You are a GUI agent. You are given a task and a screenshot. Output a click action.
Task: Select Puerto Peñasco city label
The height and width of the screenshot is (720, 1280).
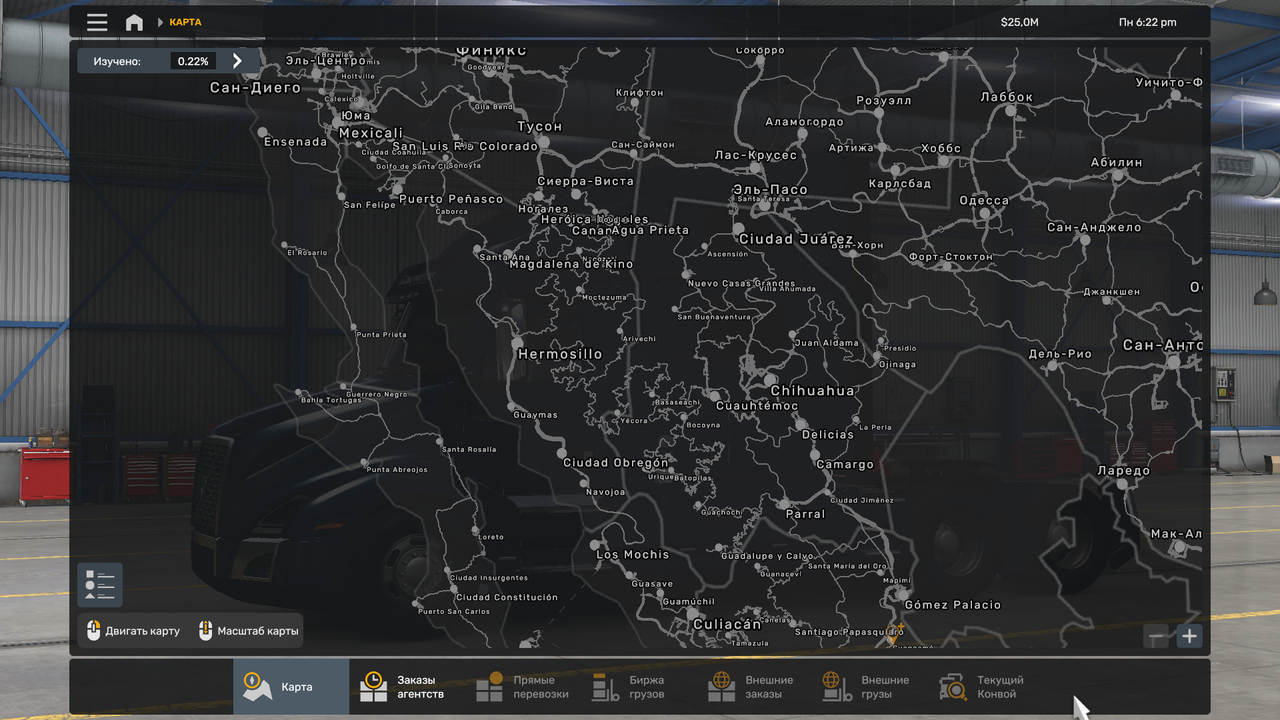(451, 199)
